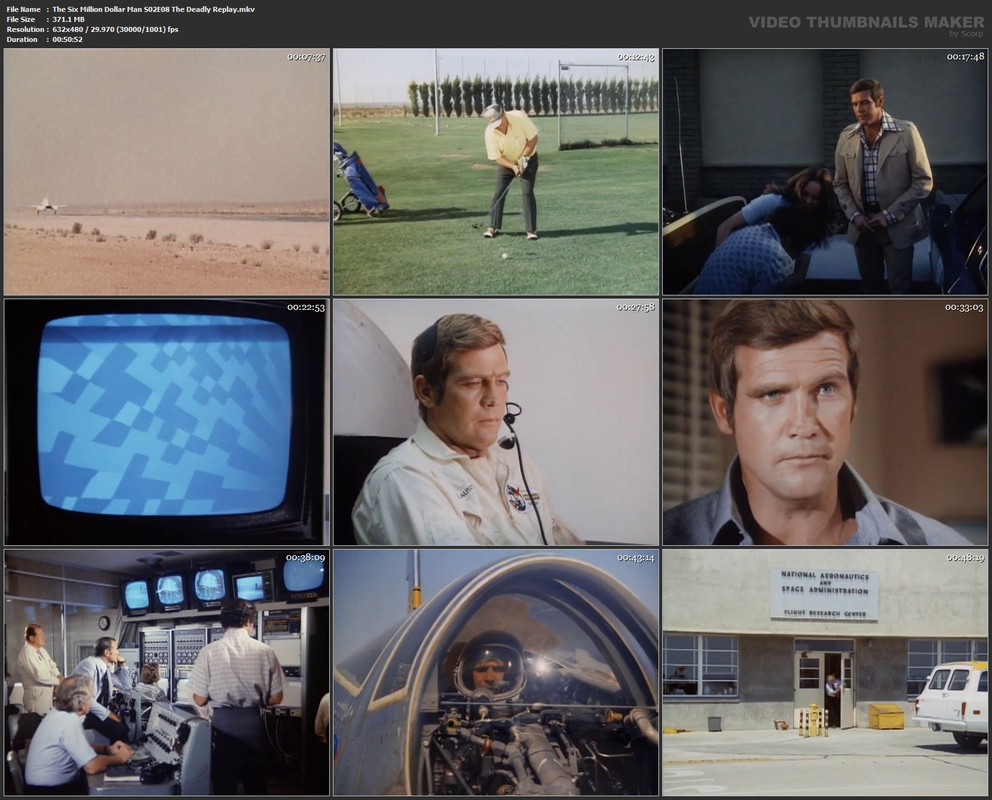Screen dimensions: 992x800
Task: Click the 00:12:43 timestamp label
Action: 636,57
